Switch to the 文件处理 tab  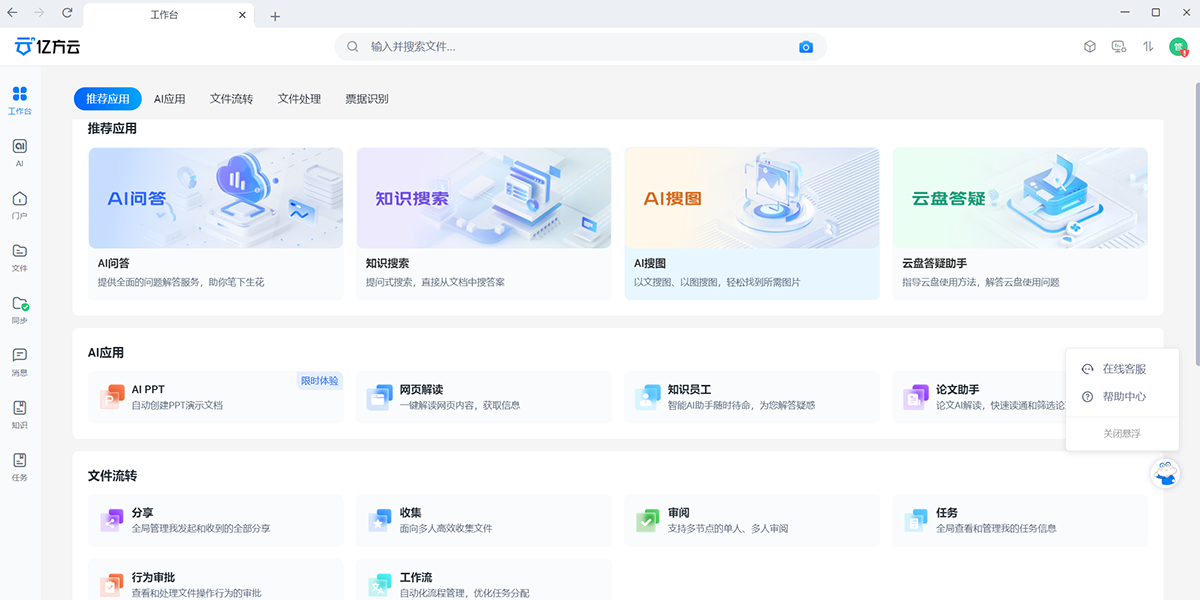pyautogui.click(x=299, y=99)
